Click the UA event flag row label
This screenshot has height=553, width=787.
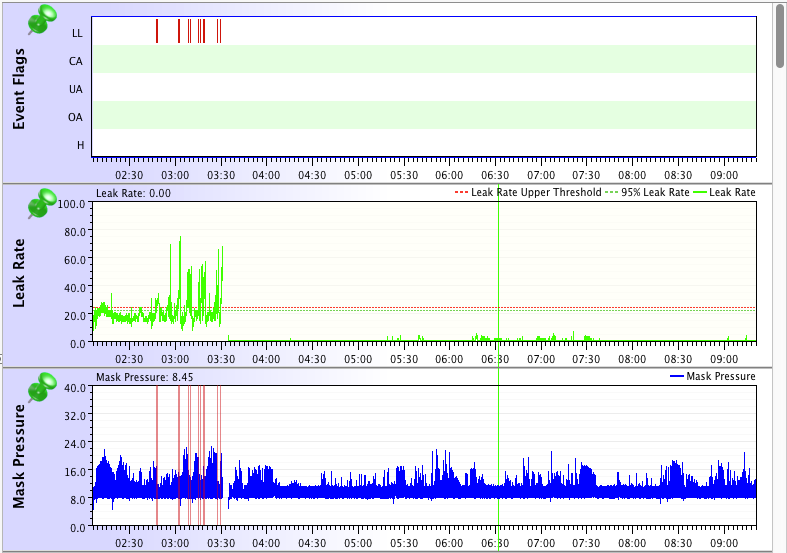point(76,89)
